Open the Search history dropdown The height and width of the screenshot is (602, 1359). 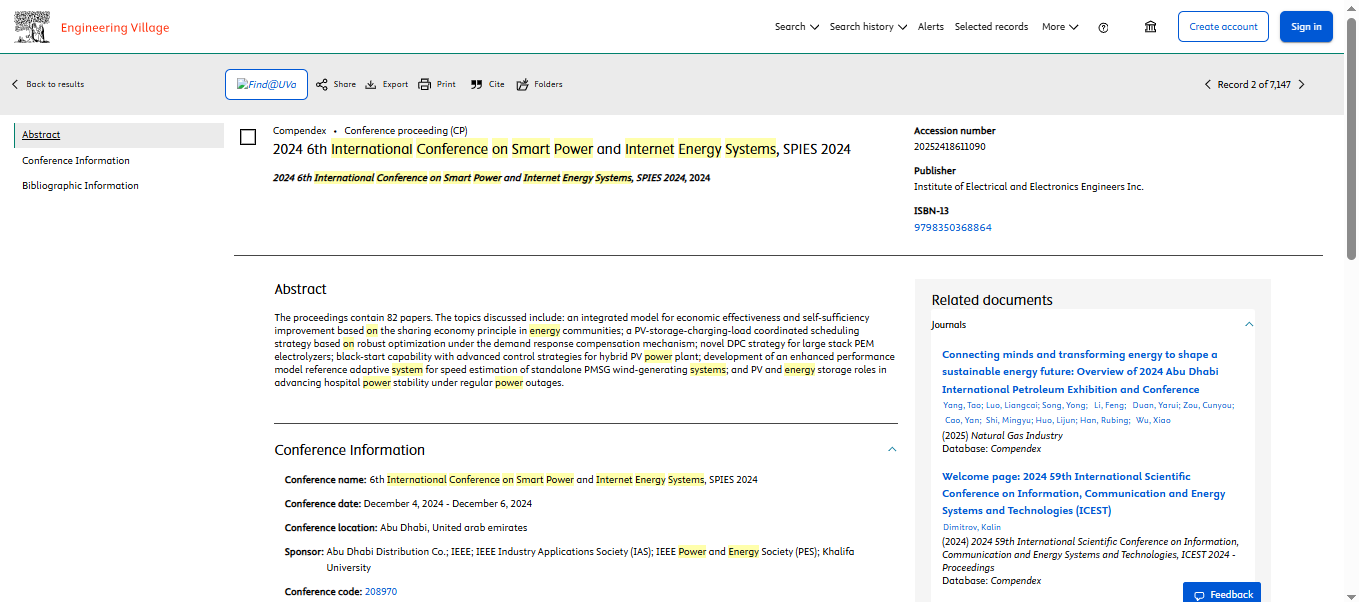pyautogui.click(x=867, y=27)
